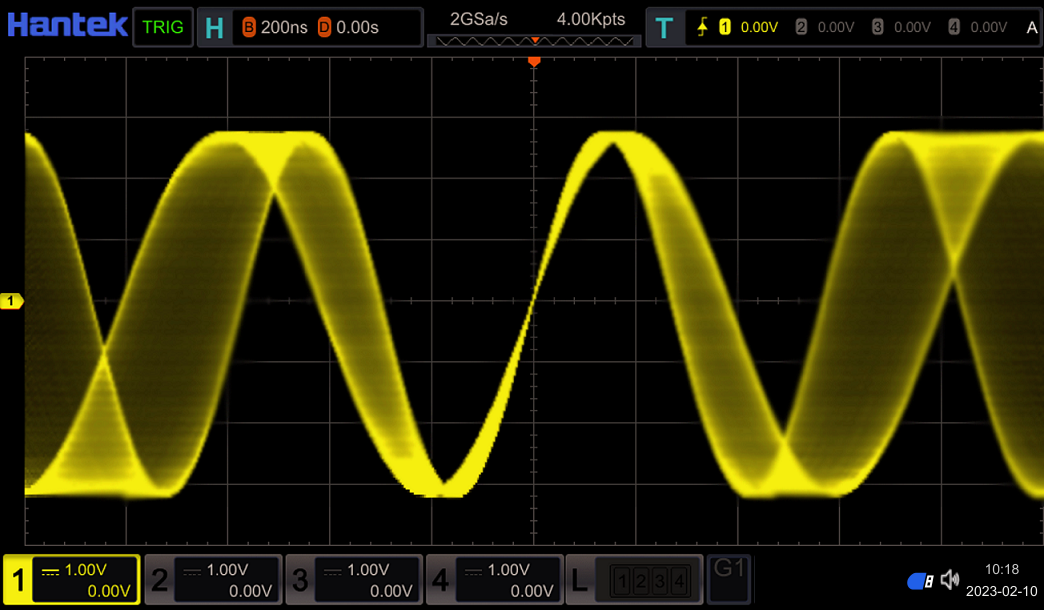This screenshot has height=610, width=1044.
Task: Open the T trigger menu
Action: (665, 27)
